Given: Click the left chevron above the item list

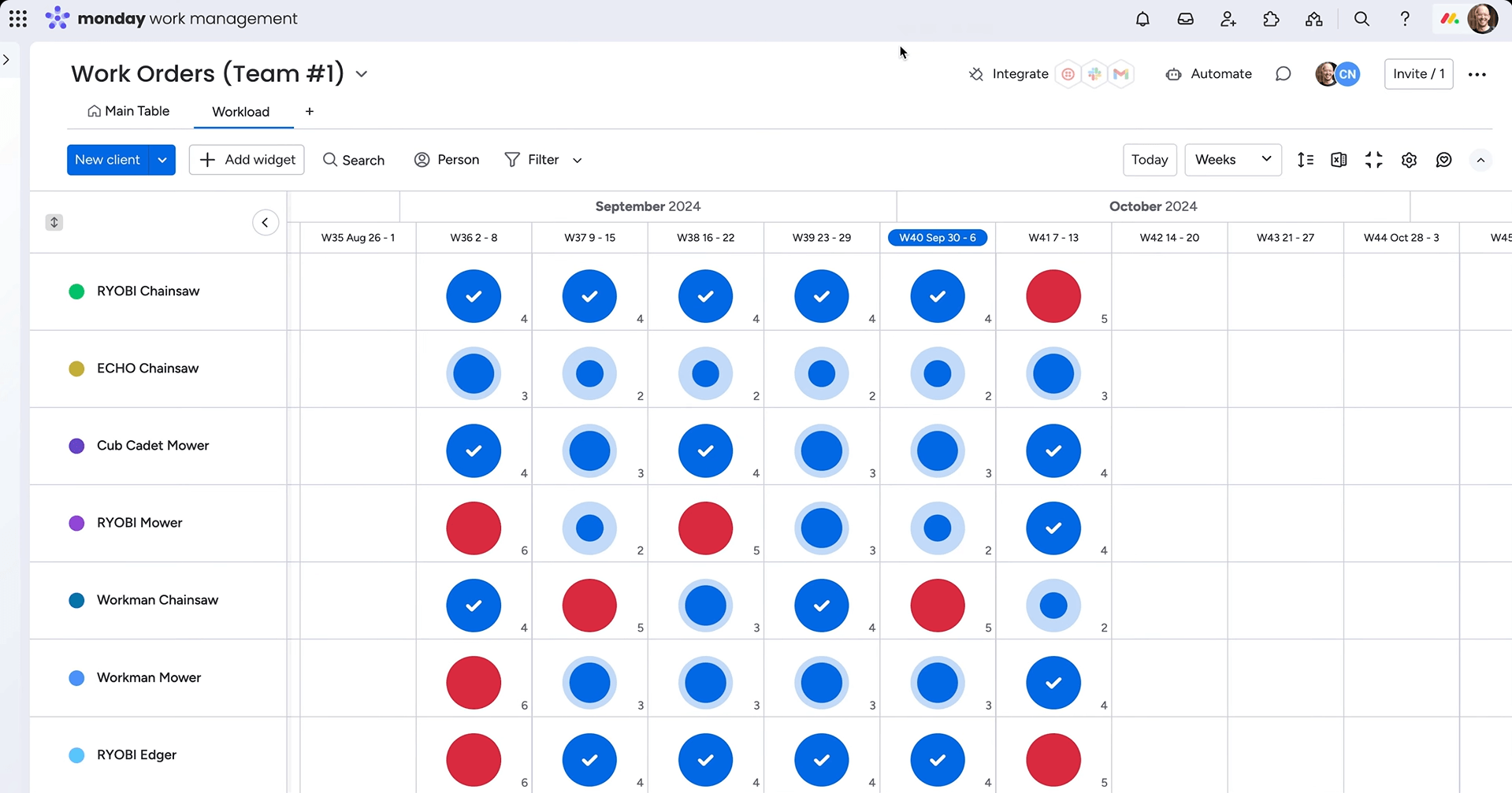Looking at the screenshot, I should coord(266,223).
